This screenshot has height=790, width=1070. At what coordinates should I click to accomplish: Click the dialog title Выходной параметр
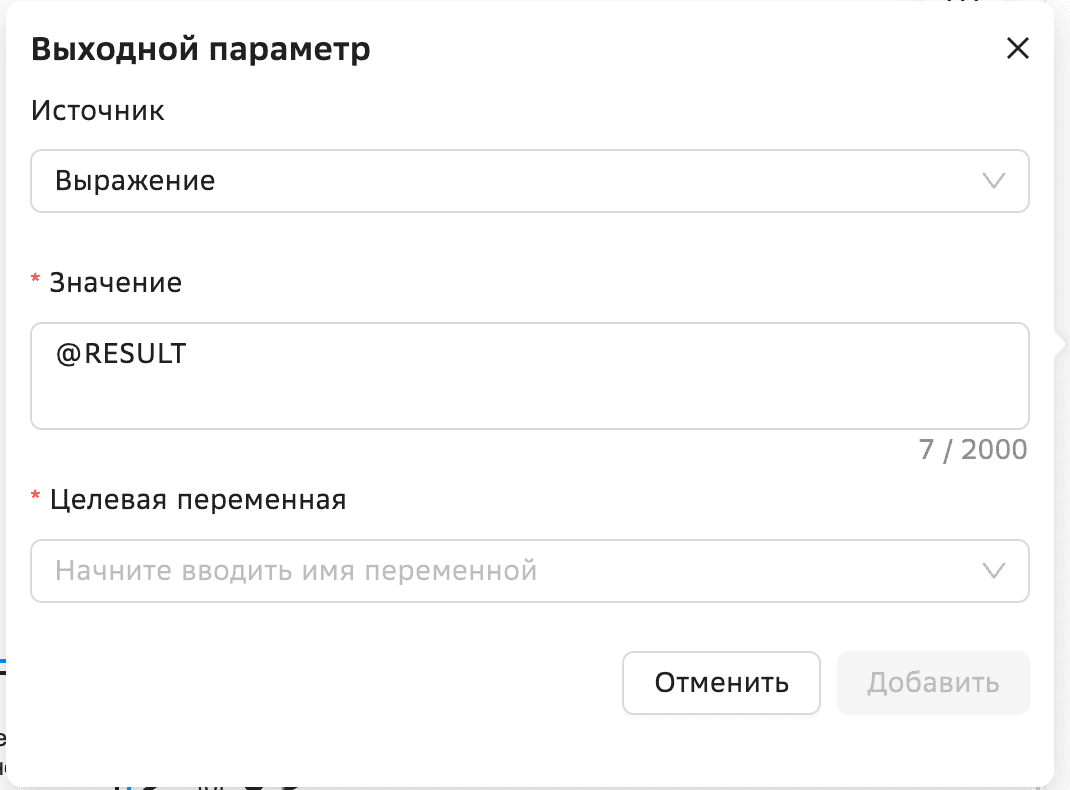[x=201, y=49]
